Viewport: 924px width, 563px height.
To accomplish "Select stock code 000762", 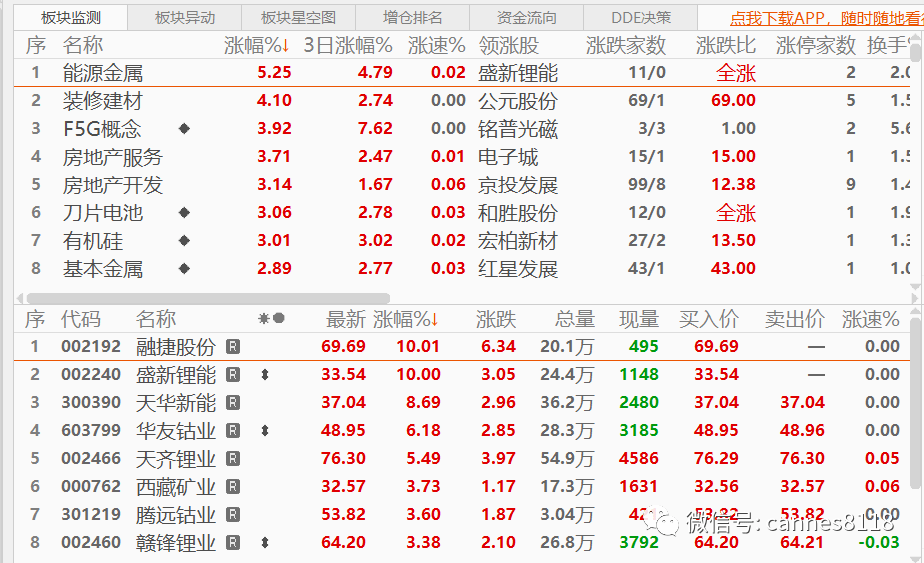I will [x=91, y=486].
